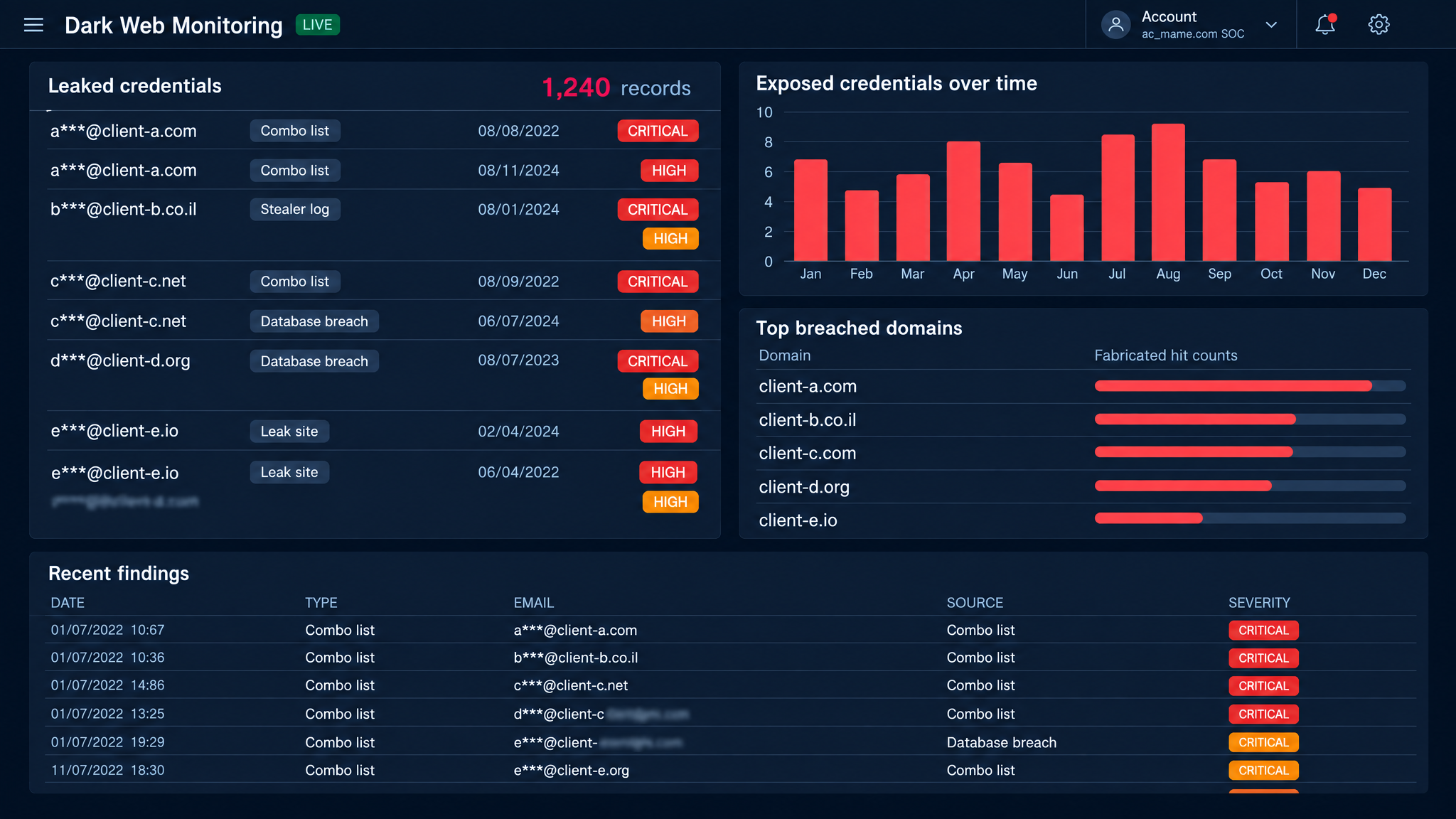The image size is (1456, 819).
Task: Click the Fabricated hit counts column header
Action: tap(1166, 355)
